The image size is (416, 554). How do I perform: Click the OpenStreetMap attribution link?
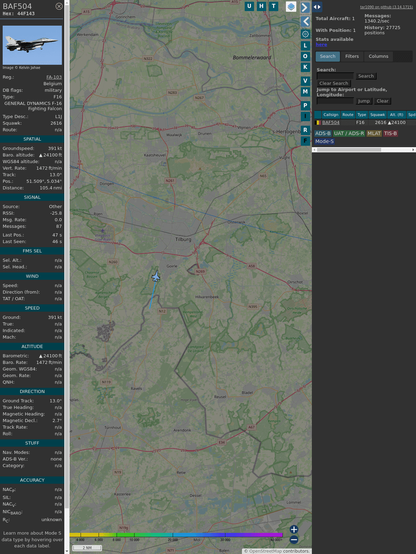pyautogui.click(x=266, y=551)
